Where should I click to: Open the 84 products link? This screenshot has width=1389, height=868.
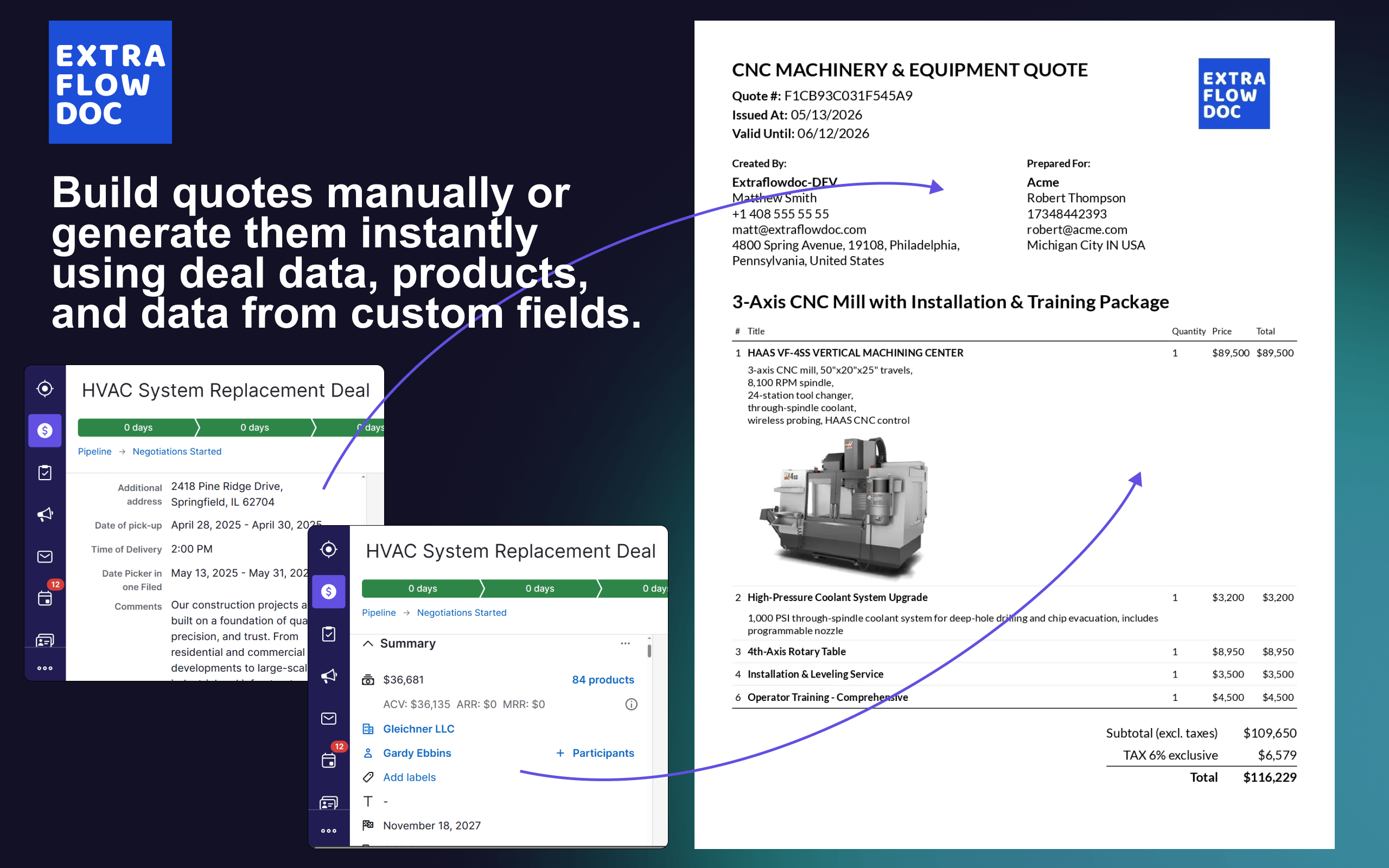[x=603, y=680]
